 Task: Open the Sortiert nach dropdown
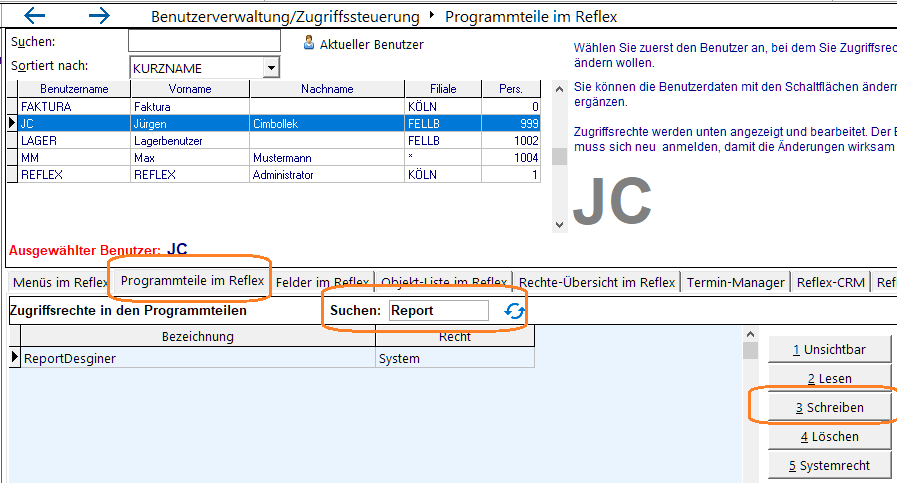tap(272, 68)
